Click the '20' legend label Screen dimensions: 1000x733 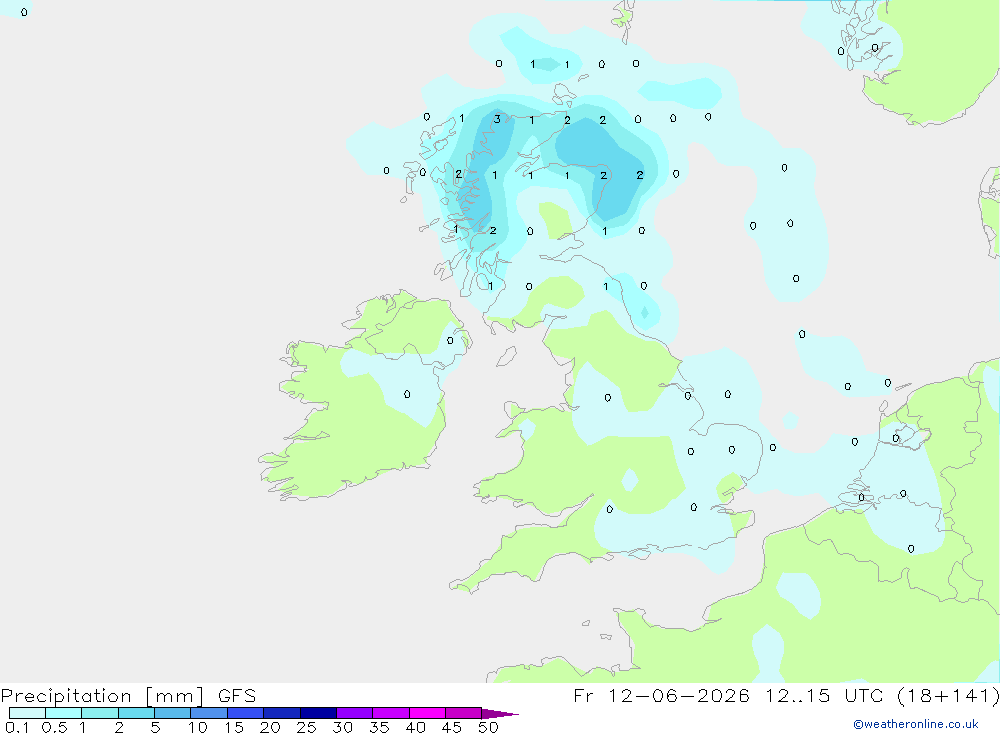pos(270,727)
